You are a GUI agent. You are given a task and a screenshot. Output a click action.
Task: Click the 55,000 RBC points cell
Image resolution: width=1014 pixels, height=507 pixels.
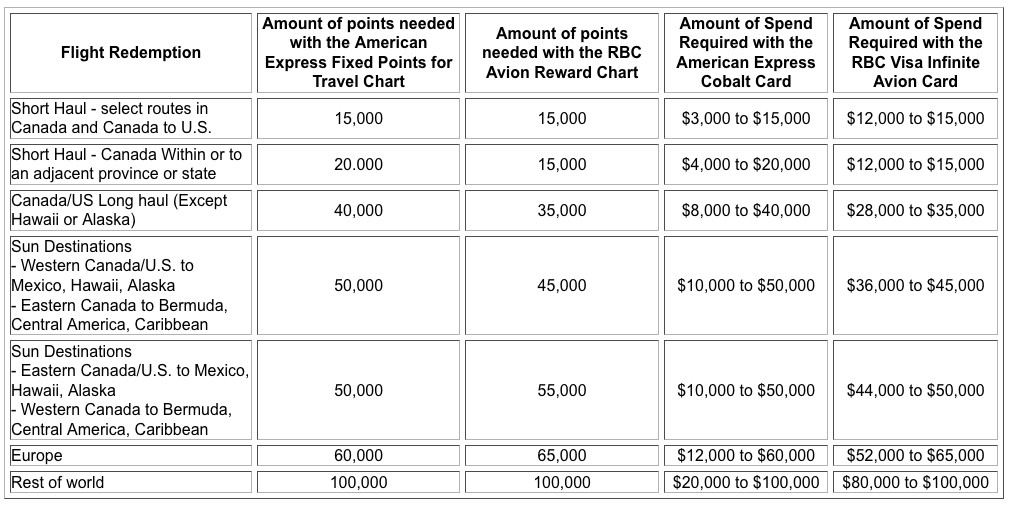(x=561, y=390)
